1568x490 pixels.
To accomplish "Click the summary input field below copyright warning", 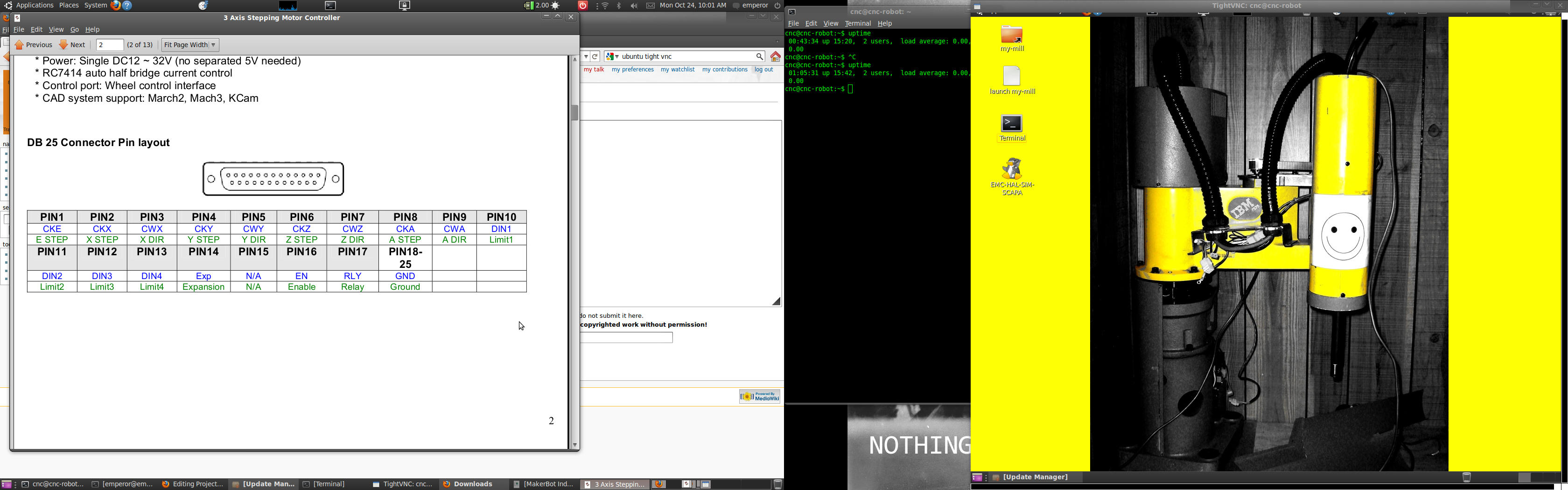I will [x=626, y=338].
